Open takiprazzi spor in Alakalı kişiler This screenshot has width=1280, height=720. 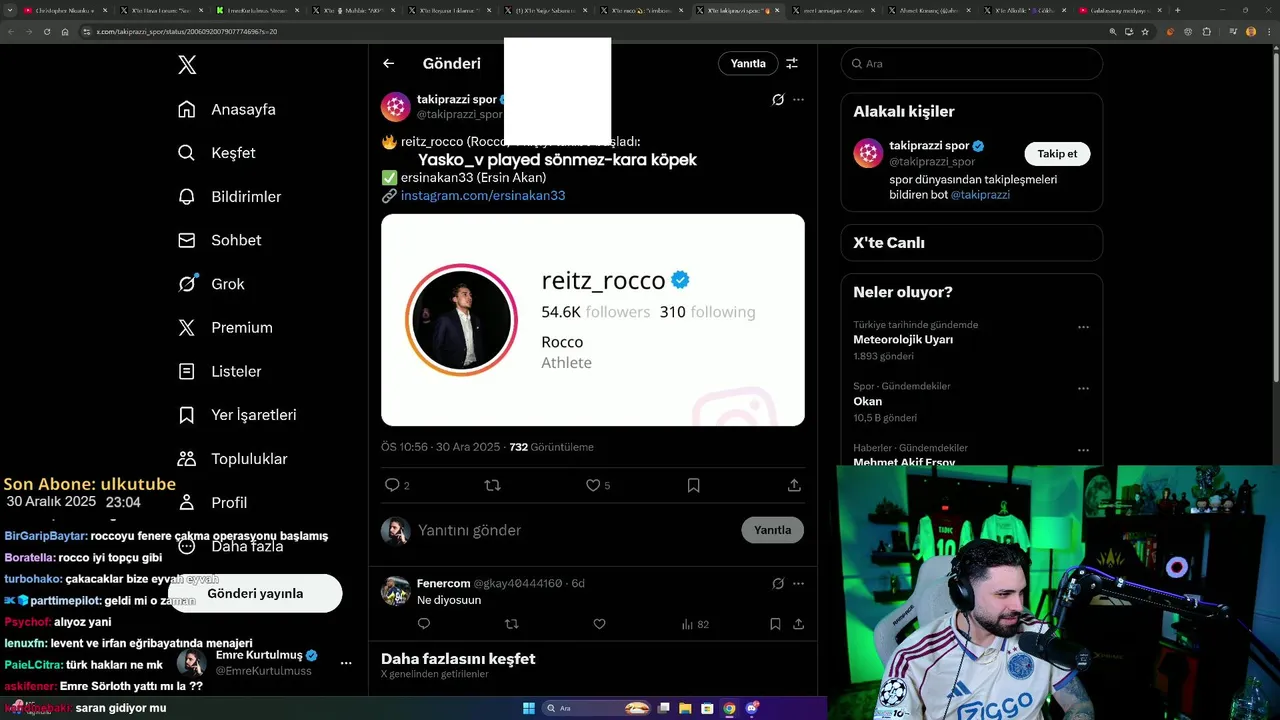point(928,146)
